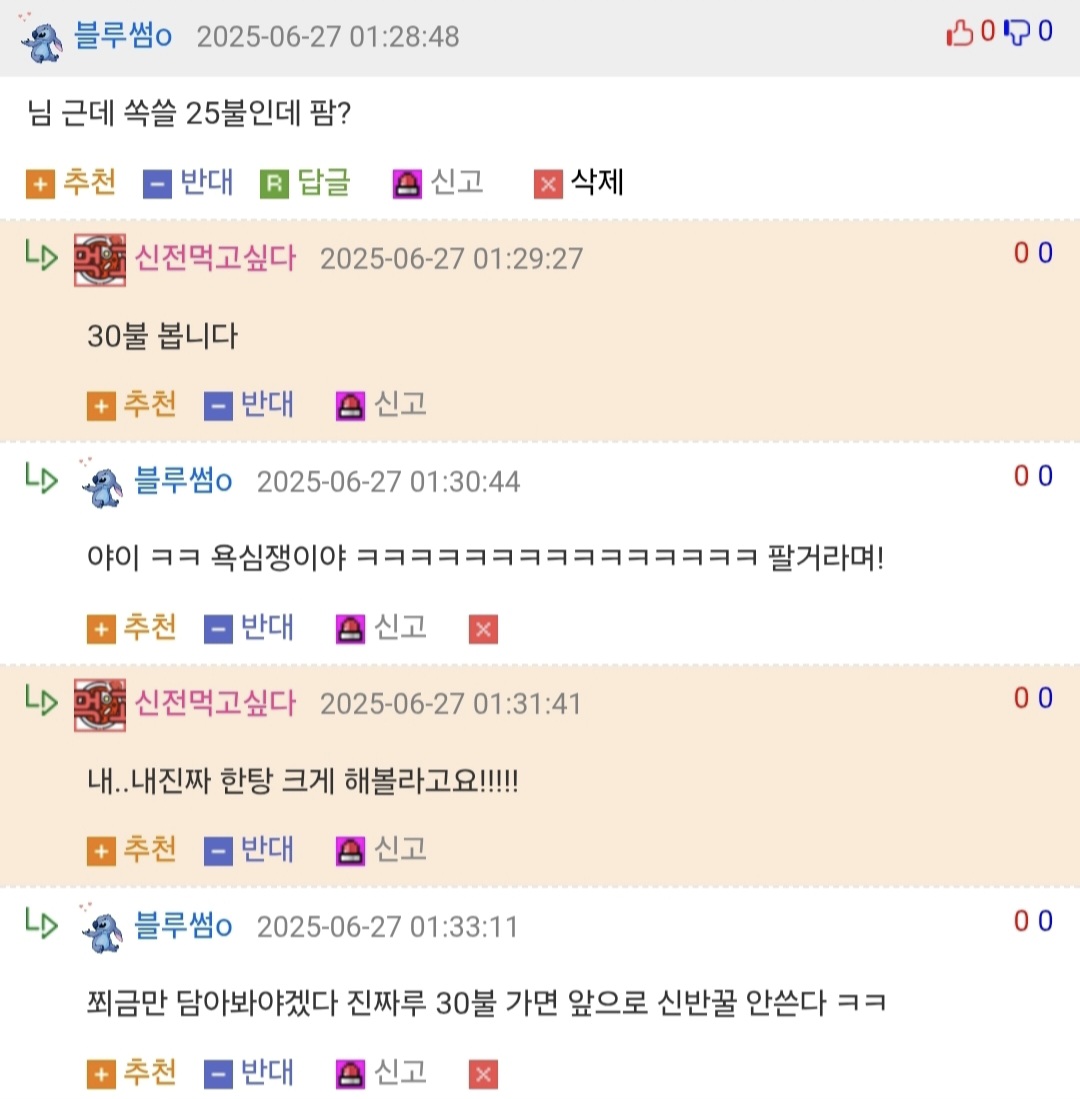This screenshot has height=1099, width=1080.
Task: Click thumbs-down icon on top comment
Action: click(x=1017, y=32)
